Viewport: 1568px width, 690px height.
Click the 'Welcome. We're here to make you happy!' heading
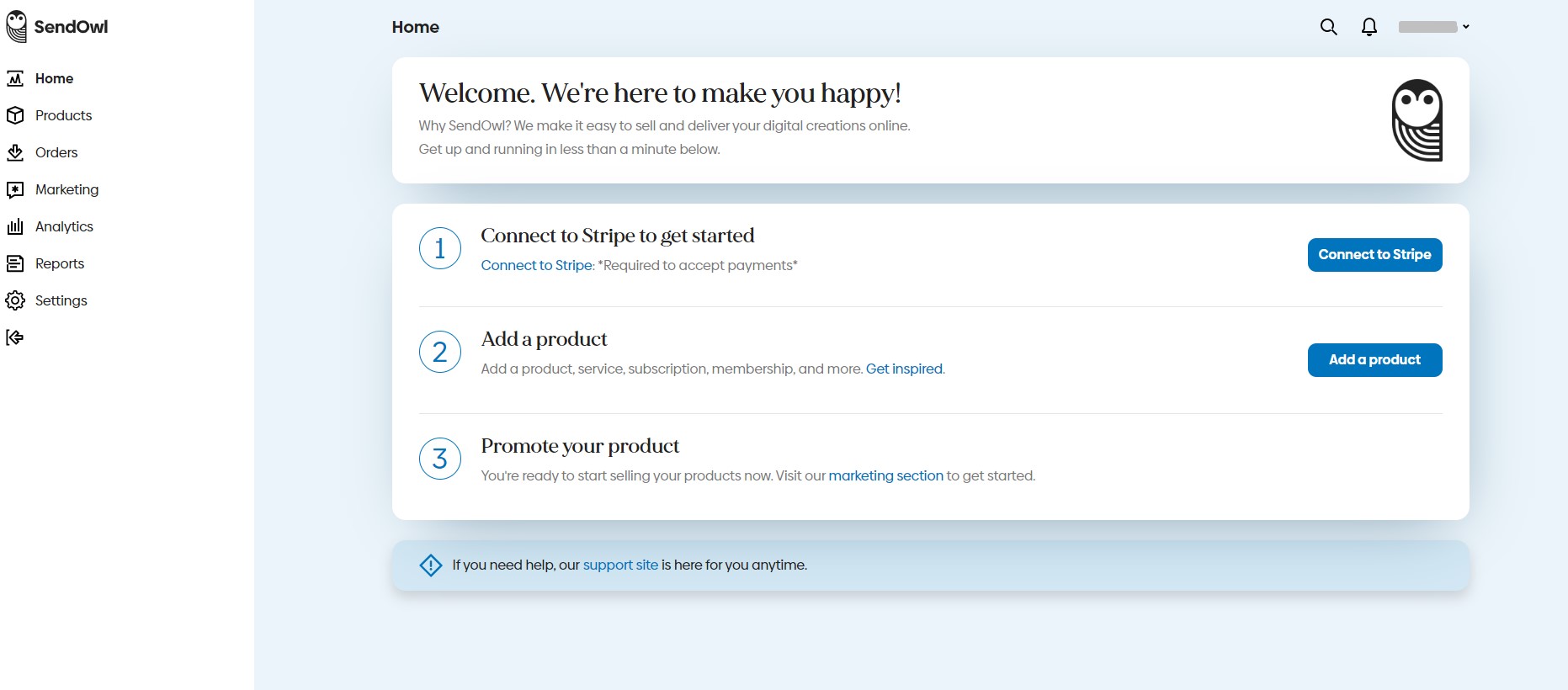pyautogui.click(x=660, y=93)
